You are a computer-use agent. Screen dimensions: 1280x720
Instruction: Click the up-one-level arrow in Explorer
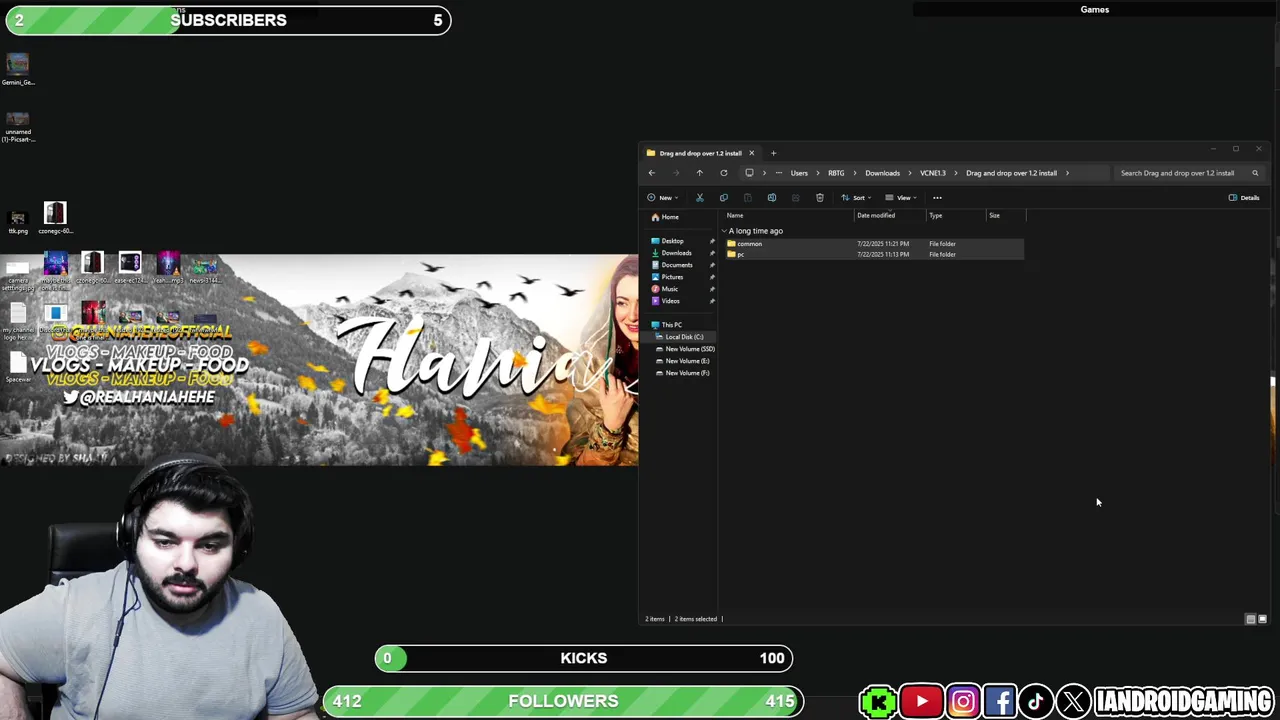pos(700,173)
